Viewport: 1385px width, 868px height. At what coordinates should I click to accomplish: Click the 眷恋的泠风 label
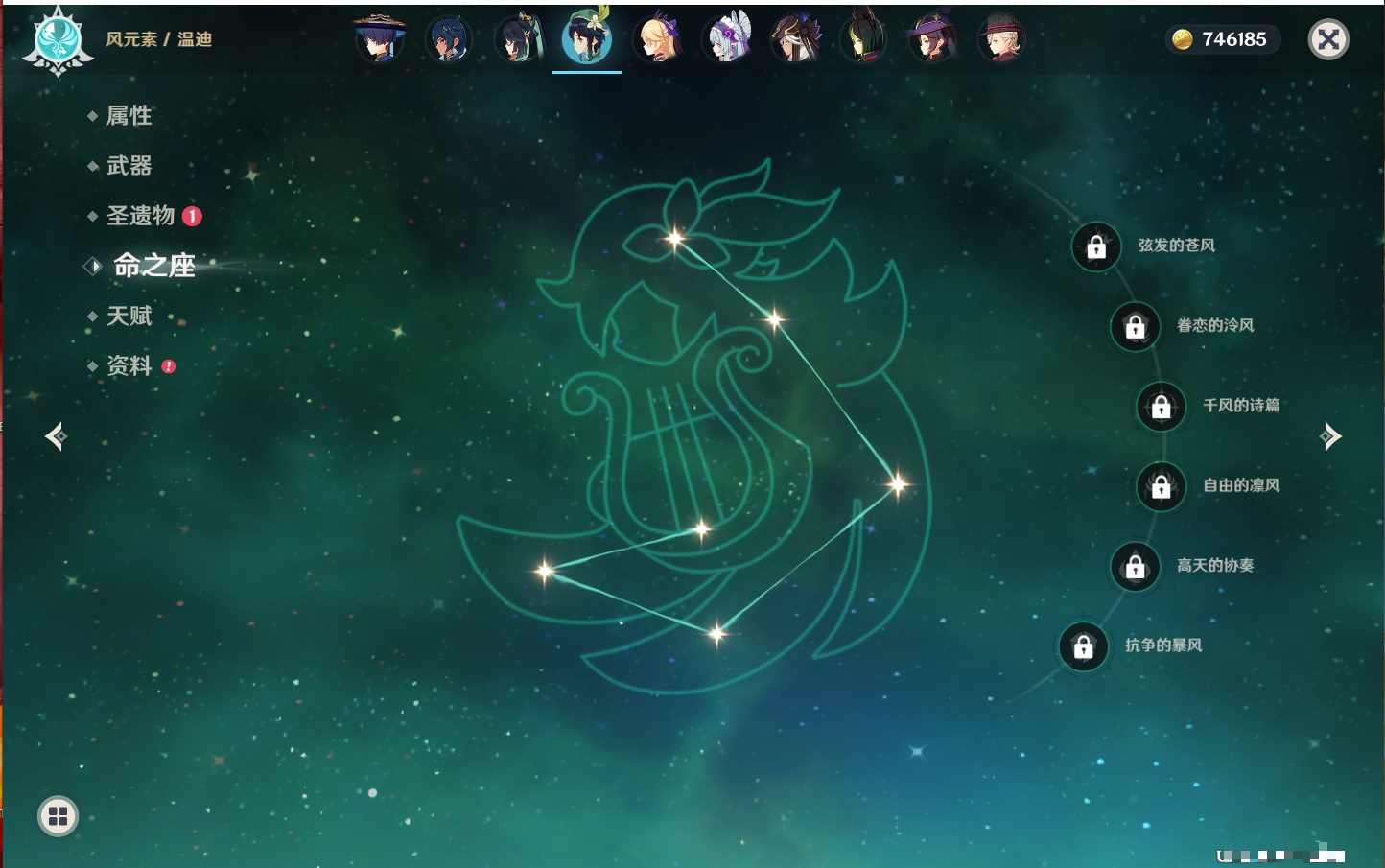1215,325
